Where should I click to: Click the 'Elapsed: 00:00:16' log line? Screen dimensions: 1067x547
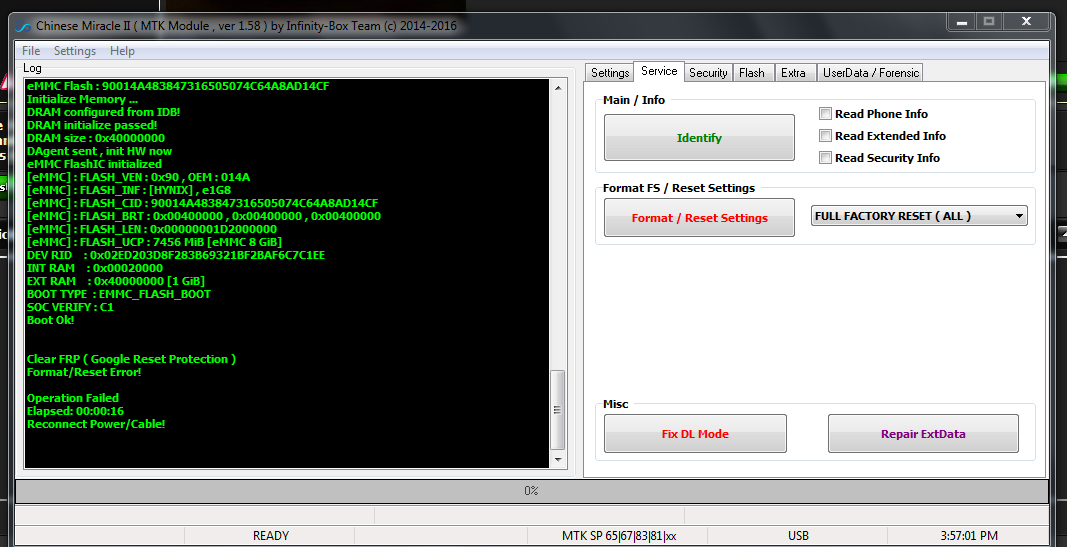coord(76,411)
